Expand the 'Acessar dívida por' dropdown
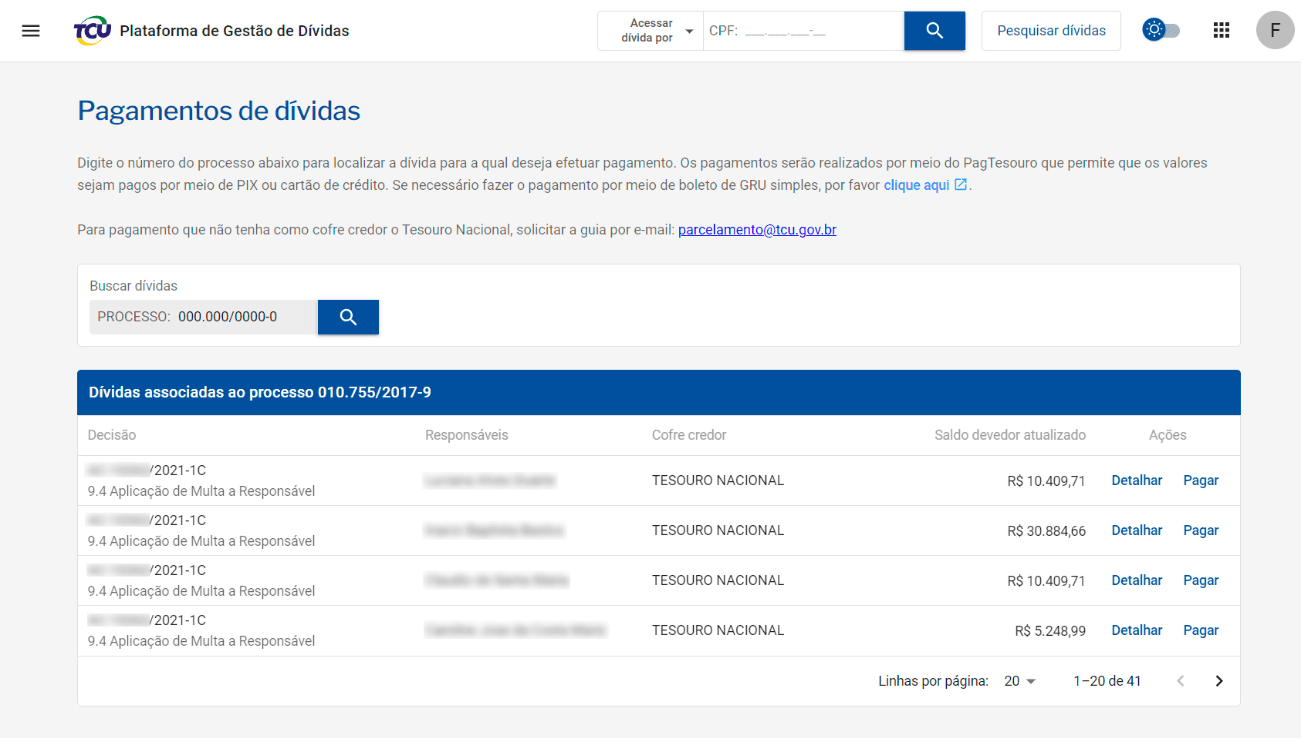Image resolution: width=1301 pixels, height=738 pixels. pyautogui.click(x=651, y=31)
